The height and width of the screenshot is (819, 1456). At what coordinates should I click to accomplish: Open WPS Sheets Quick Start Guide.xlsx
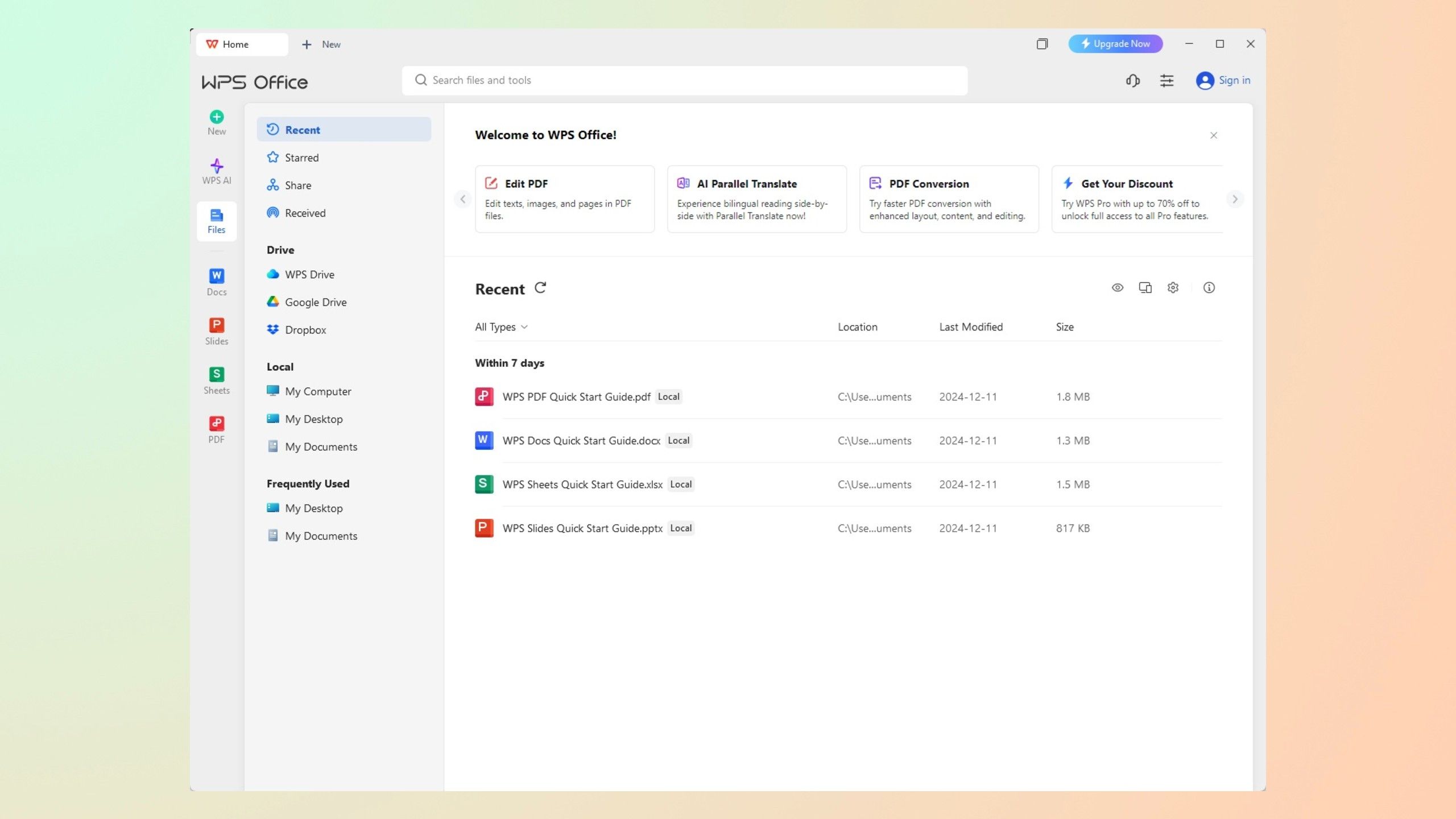click(x=582, y=485)
